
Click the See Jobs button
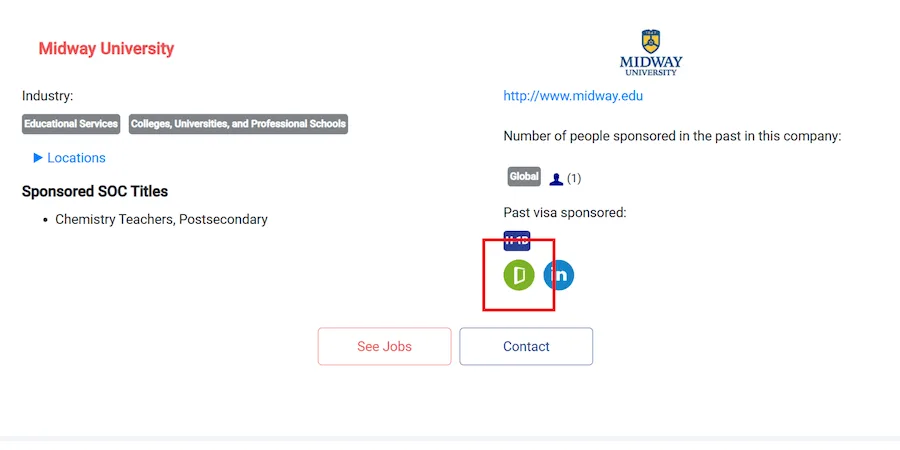[385, 346]
